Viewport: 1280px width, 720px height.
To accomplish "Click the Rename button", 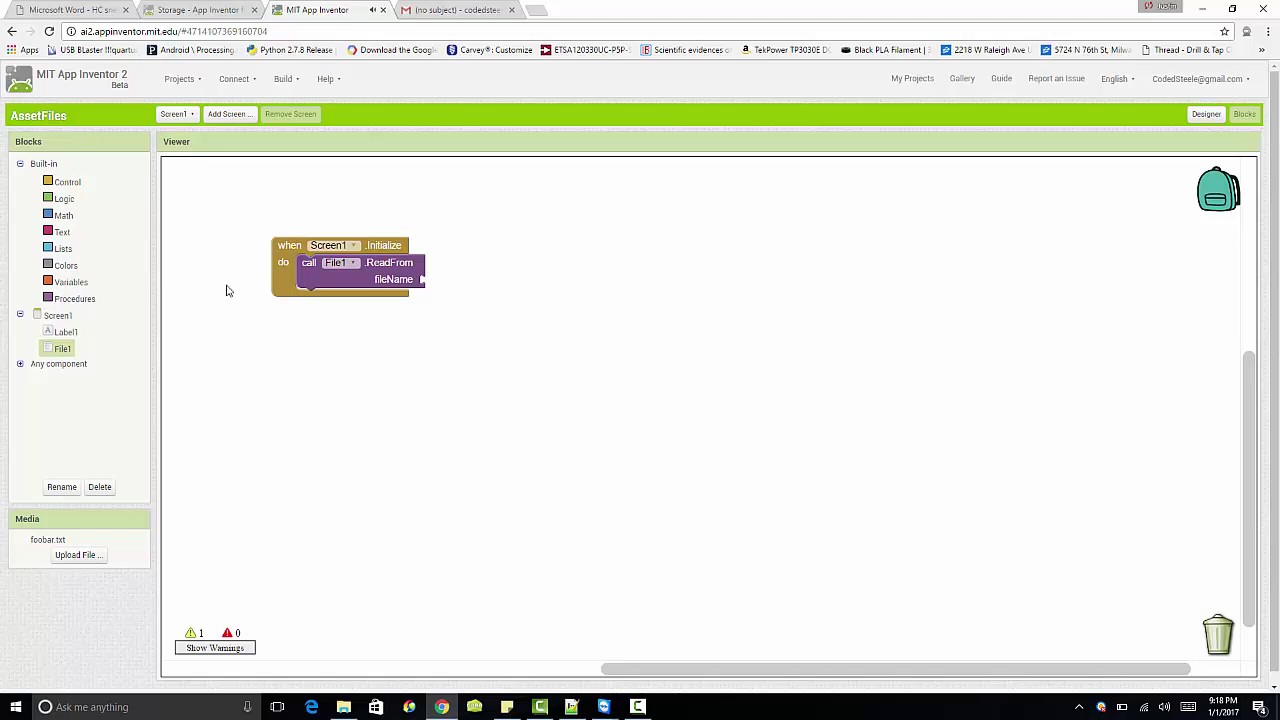I will point(62,487).
